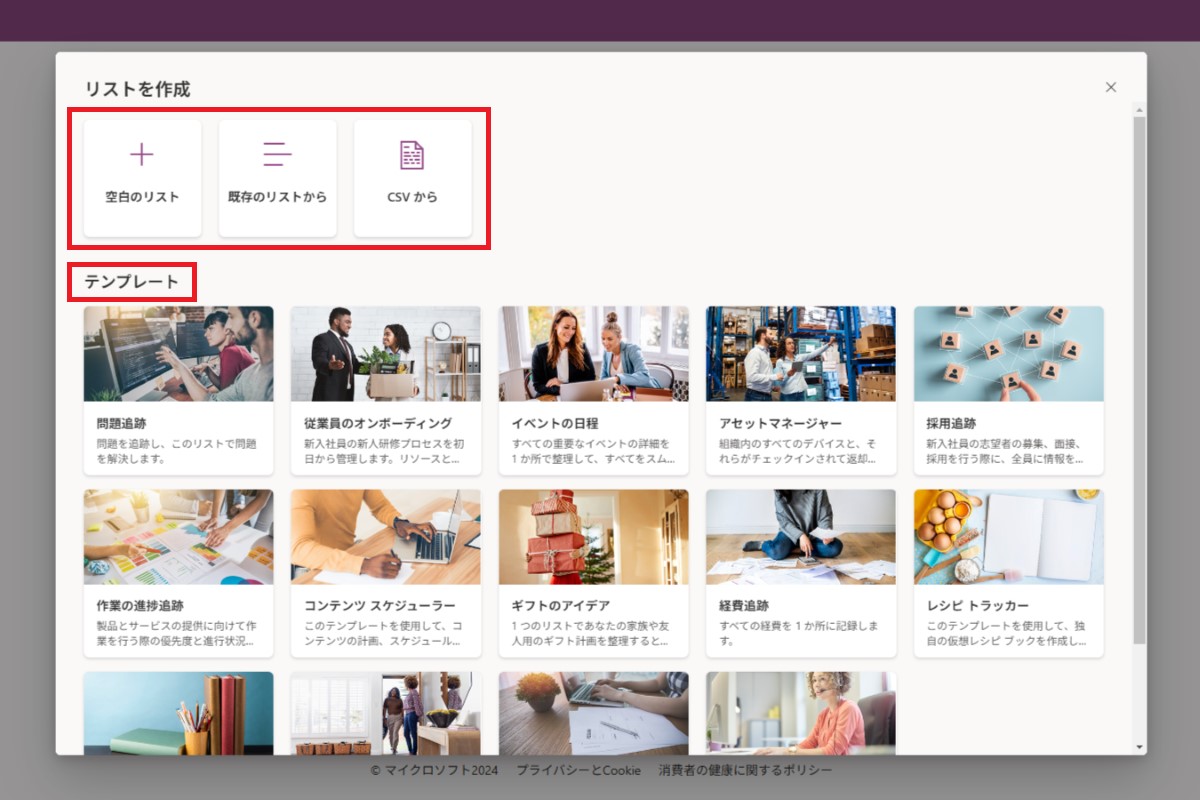
Task: Open the 作業の進捗追跡 template image
Action: click(x=178, y=536)
